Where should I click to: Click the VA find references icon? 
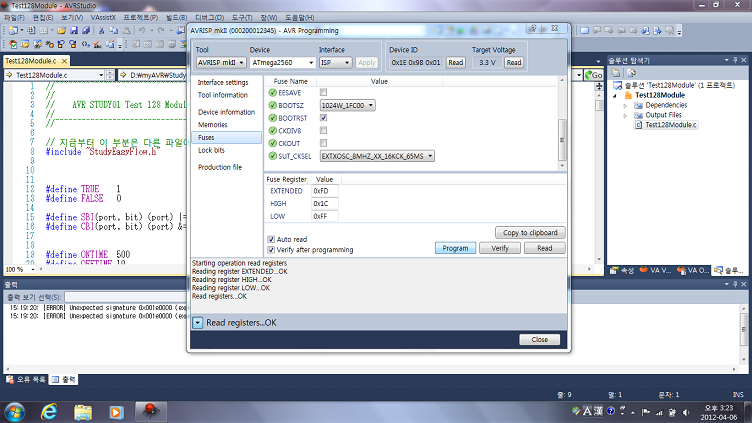tap(49, 44)
